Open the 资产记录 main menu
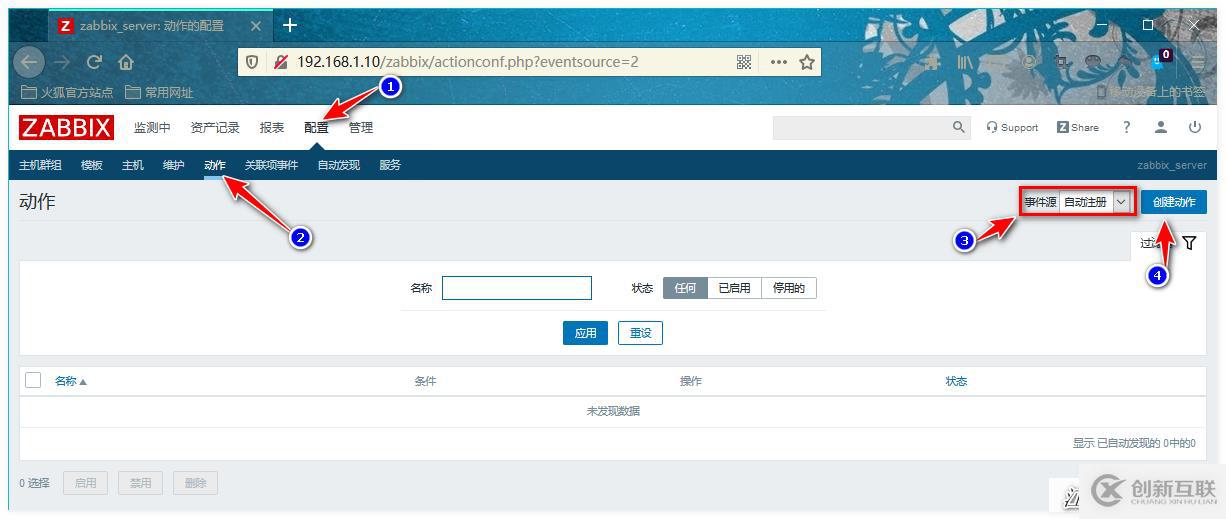 coord(215,128)
